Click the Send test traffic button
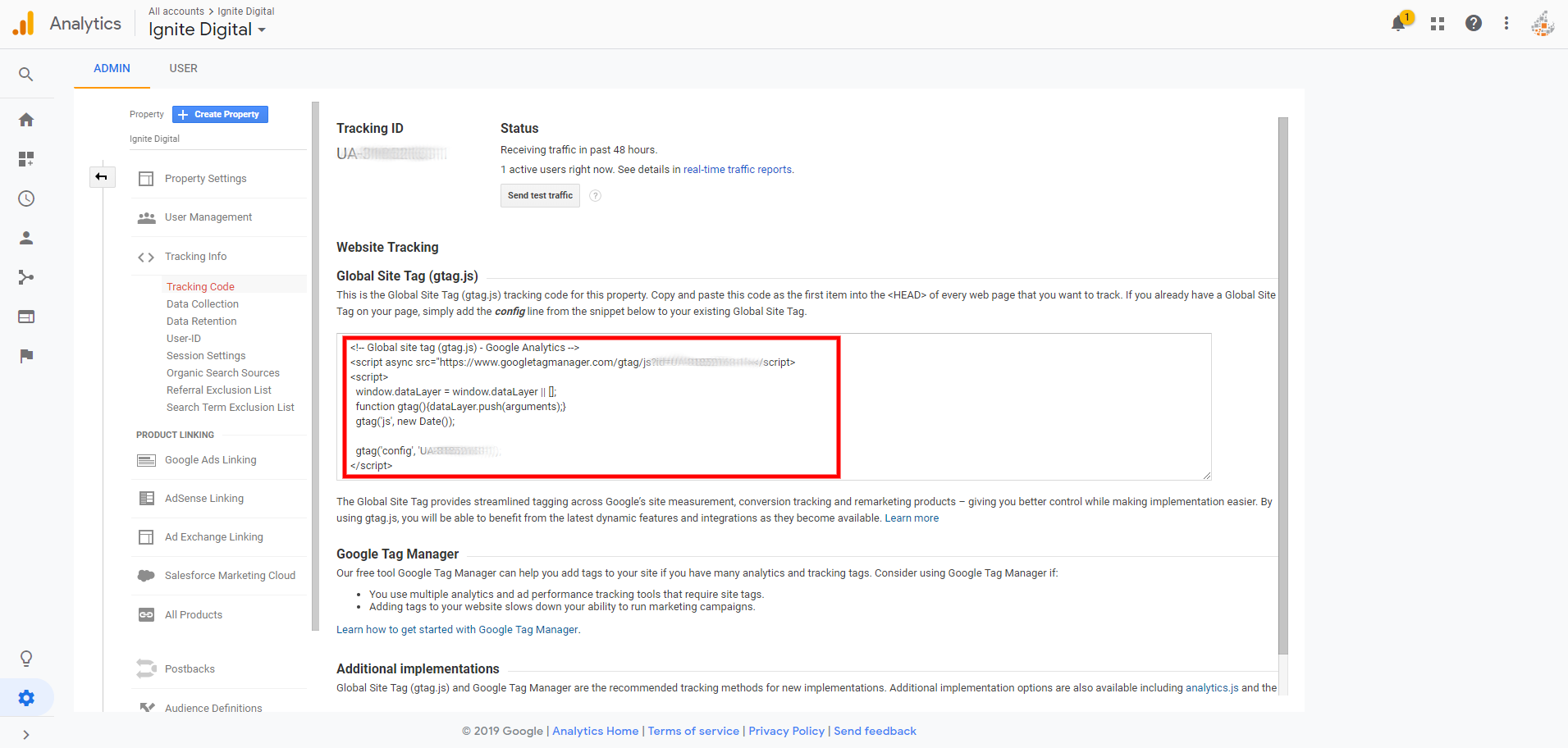This screenshot has height=748, width=1568. 540,196
